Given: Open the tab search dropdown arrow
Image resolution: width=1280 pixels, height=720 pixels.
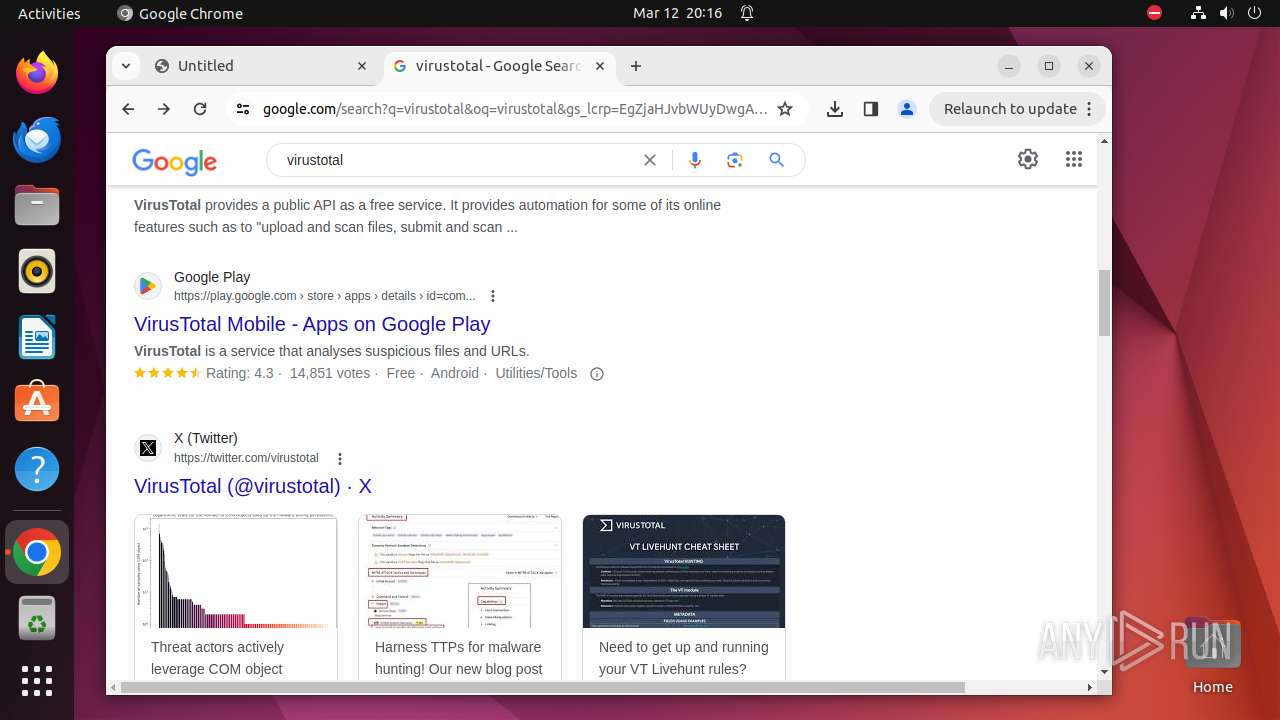Looking at the screenshot, I should coord(125,66).
